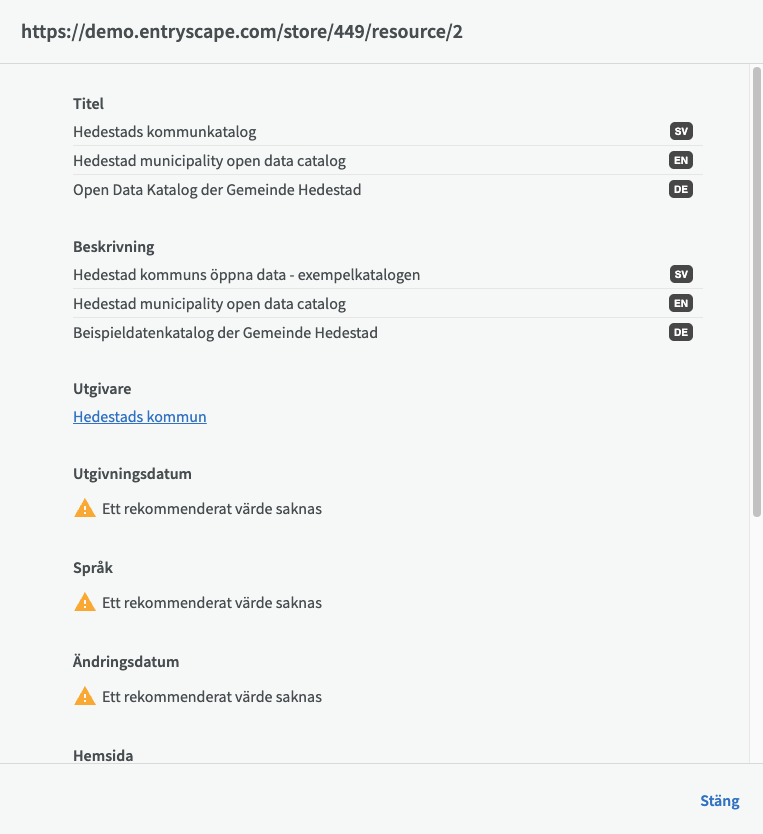This screenshot has width=763, height=834.
Task: Click the EN language badge in Titel section
Action: click(x=681, y=160)
